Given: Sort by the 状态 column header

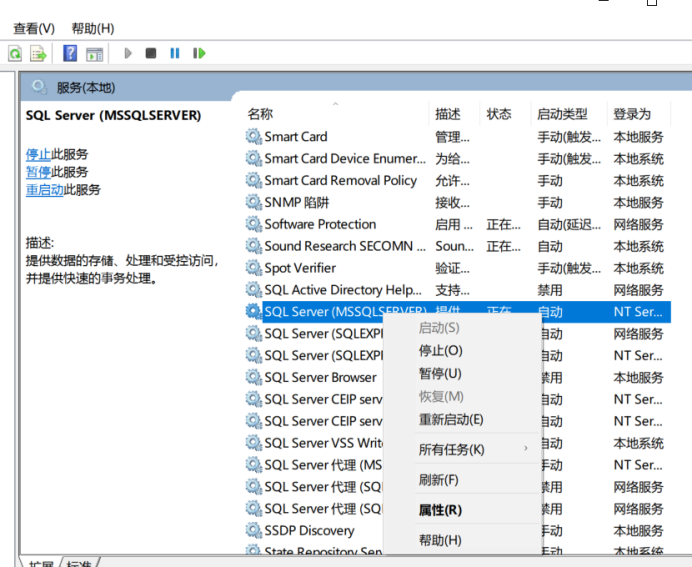Looking at the screenshot, I should click(499, 114).
